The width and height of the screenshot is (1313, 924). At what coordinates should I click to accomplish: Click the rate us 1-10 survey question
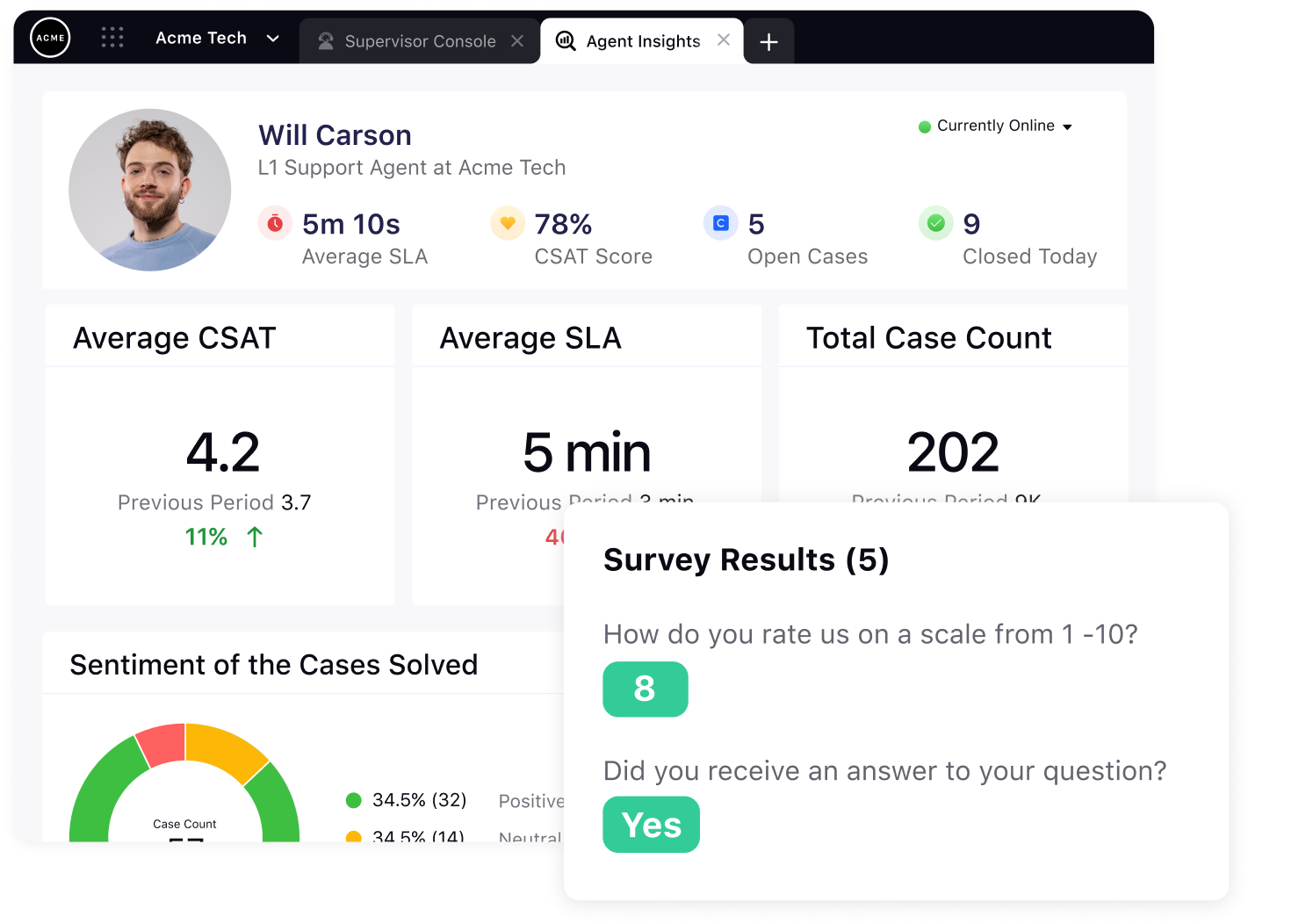pyautogui.click(x=870, y=634)
